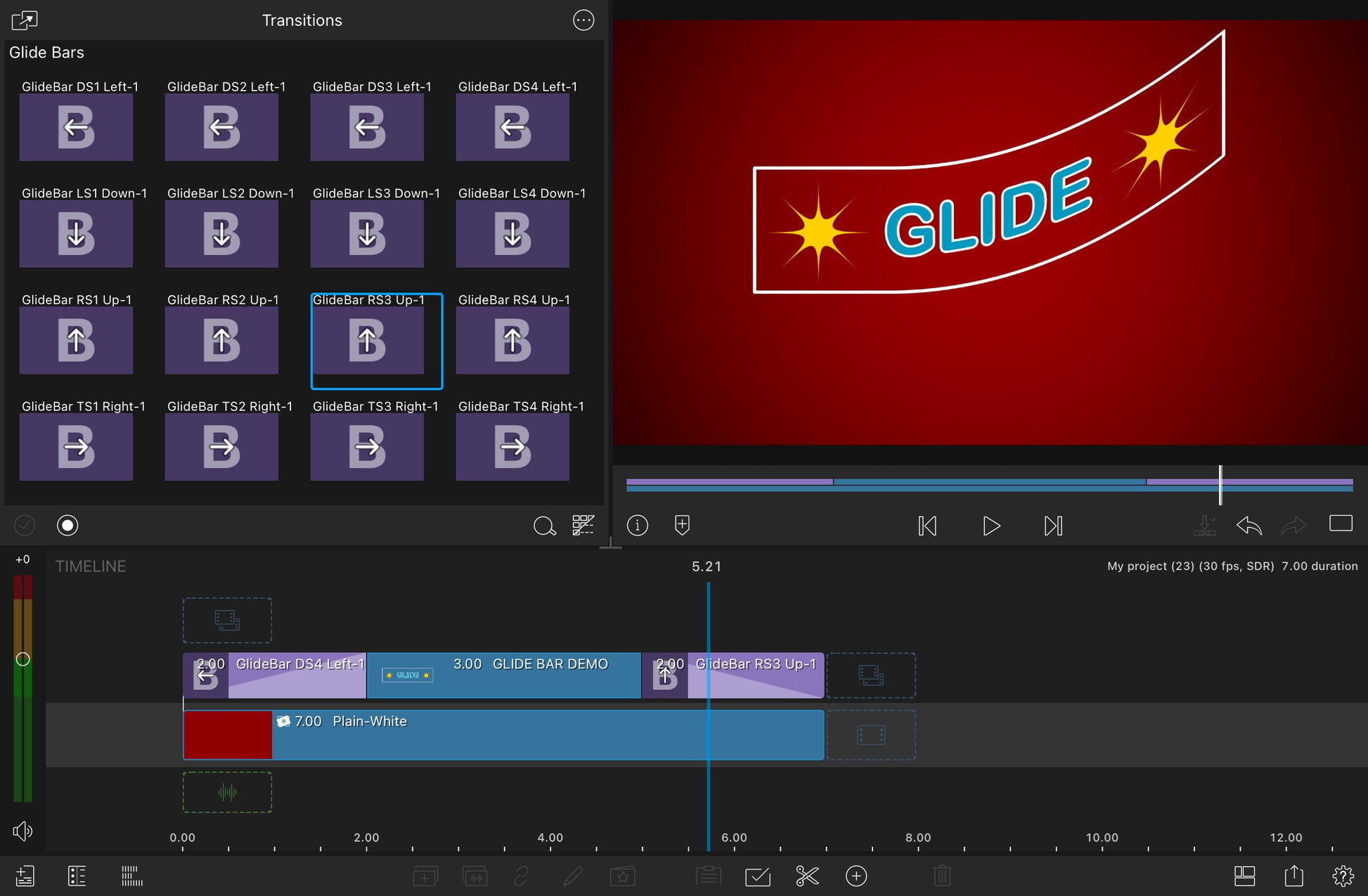The image size is (1368, 896).
Task: Click the info icon under preview
Action: click(637, 525)
